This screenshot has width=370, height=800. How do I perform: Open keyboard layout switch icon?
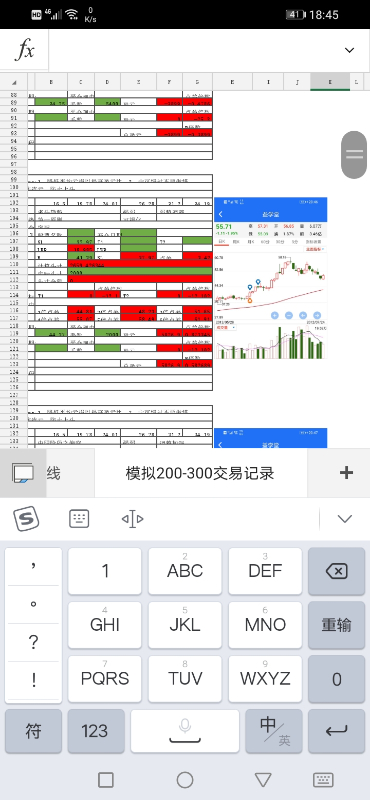pyautogui.click(x=79, y=519)
